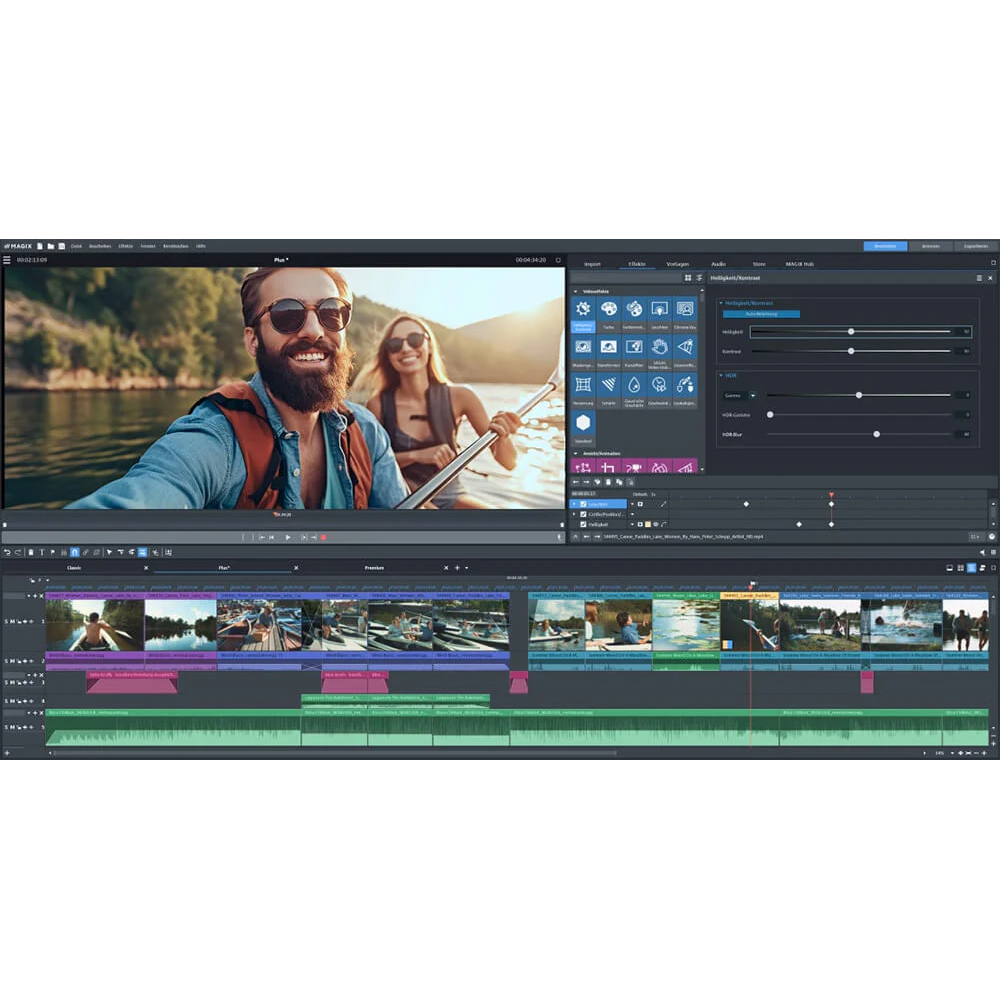Solo track 3 with its S button
The height and width of the screenshot is (1000, 1000).
pyautogui.click(x=6, y=682)
